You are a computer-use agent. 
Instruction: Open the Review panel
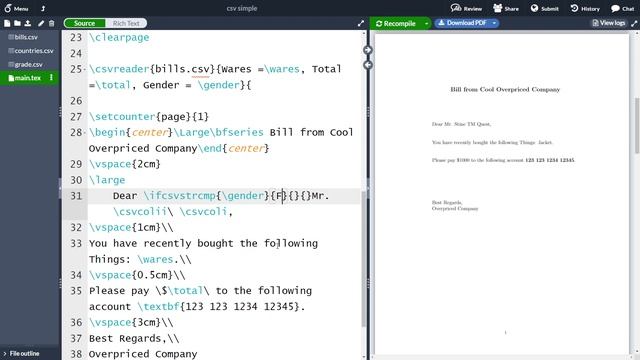(x=466, y=8)
